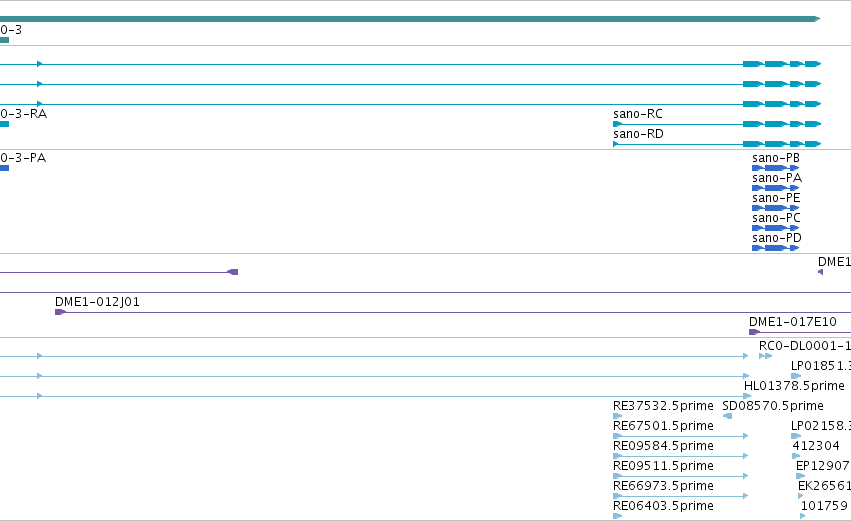This screenshot has height=521, width=851.
Task: Click the 0-3-PA protein label
Action: [x=23, y=158]
